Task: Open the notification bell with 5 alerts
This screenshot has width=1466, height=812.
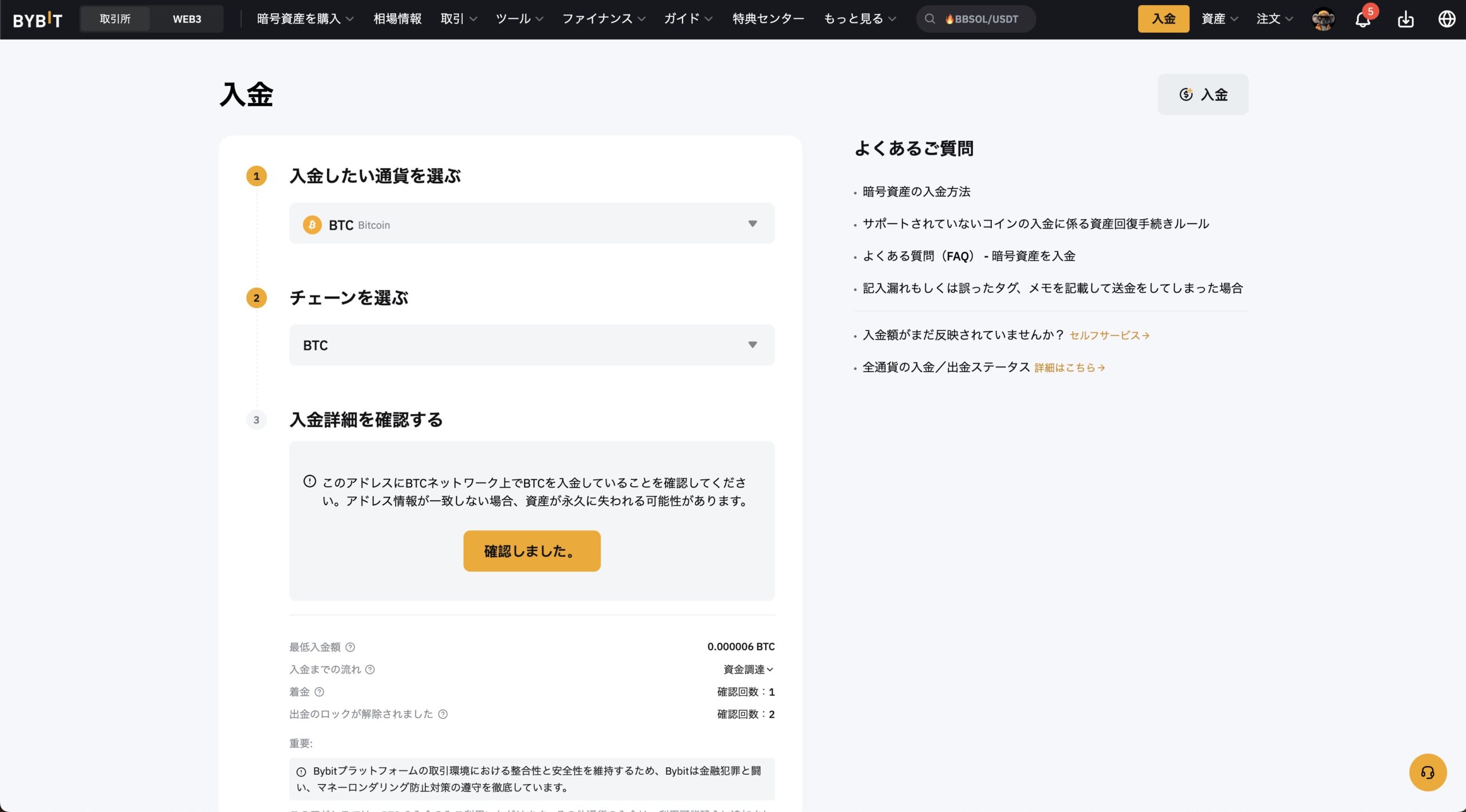Action: (x=1363, y=19)
